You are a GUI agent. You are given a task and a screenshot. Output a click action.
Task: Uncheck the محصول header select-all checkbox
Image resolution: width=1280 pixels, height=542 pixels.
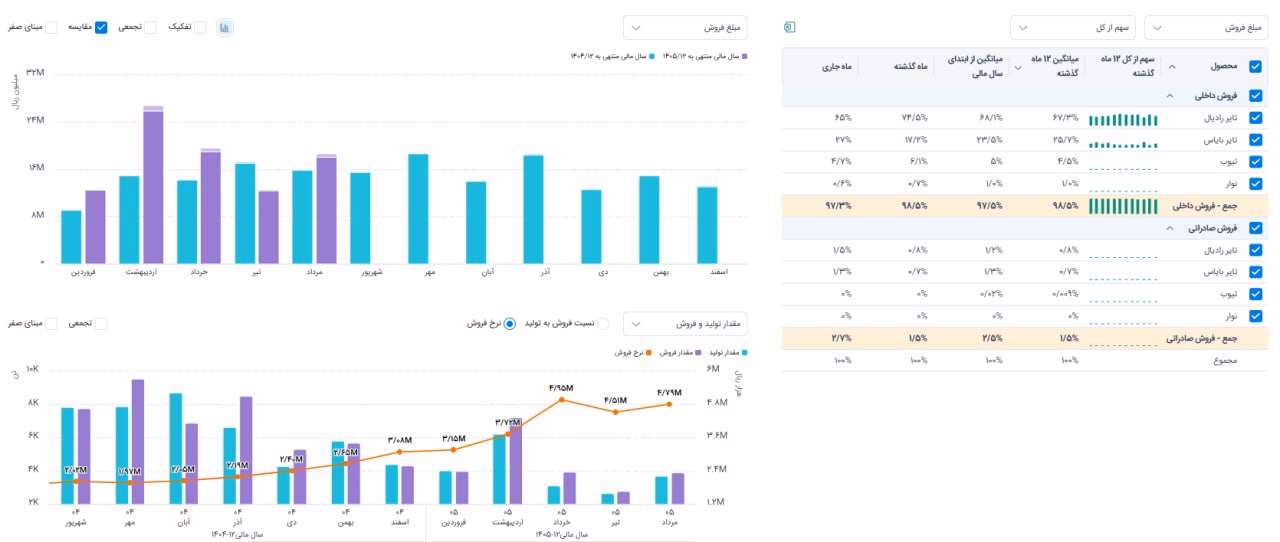click(x=1256, y=67)
